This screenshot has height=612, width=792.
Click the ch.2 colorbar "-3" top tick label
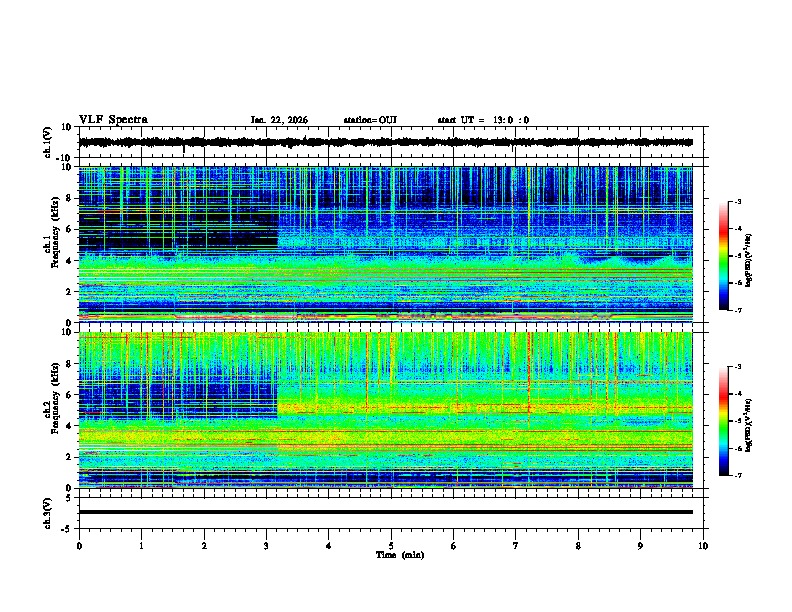738,367
